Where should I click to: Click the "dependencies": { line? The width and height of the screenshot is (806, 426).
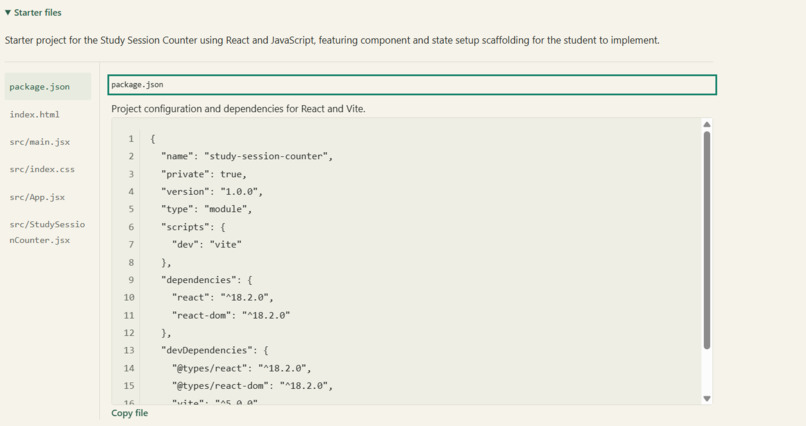coord(207,280)
